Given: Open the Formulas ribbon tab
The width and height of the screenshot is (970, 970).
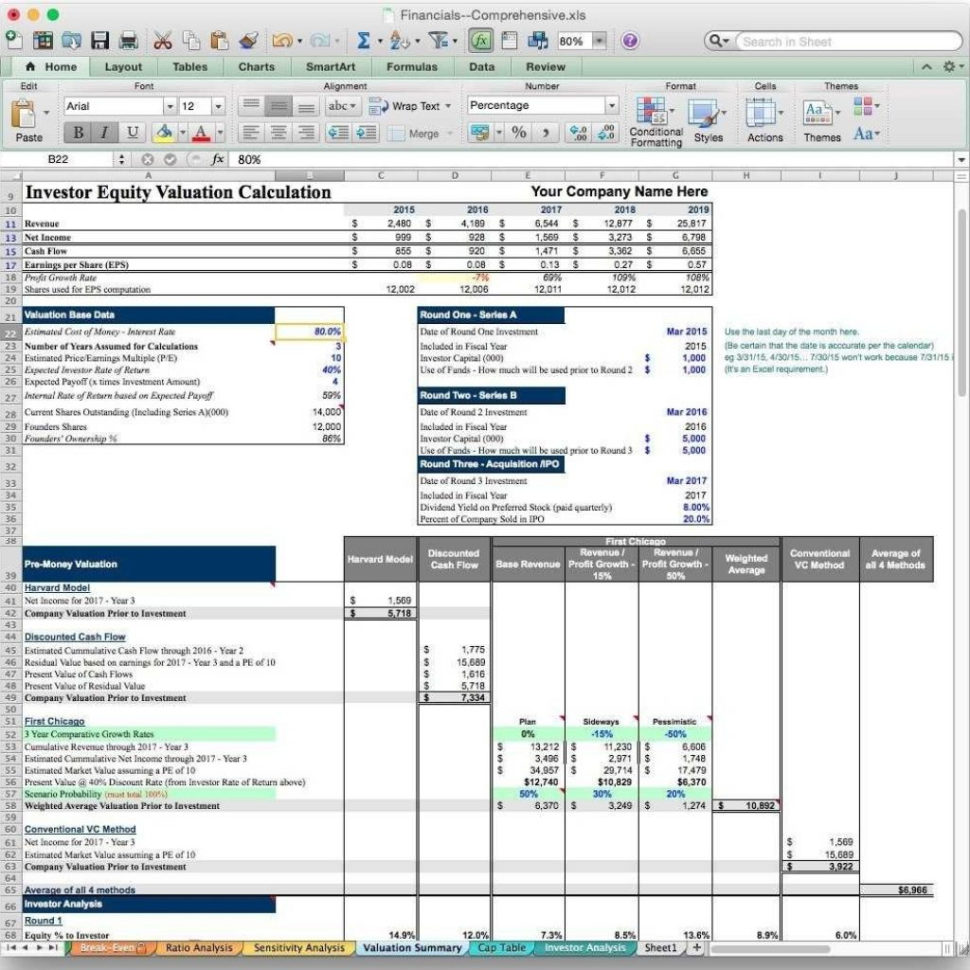Looking at the screenshot, I should click(x=411, y=67).
